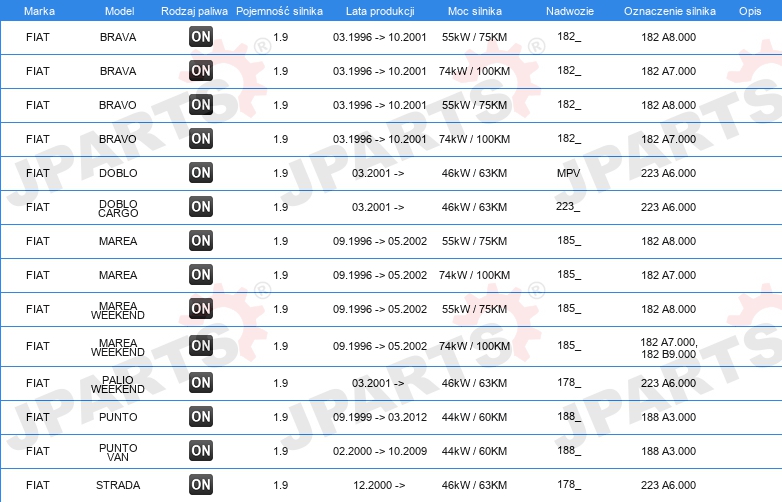Select ON icon in PALIO WEEKEND row
The width and height of the screenshot is (782, 502).
pyautogui.click(x=201, y=382)
